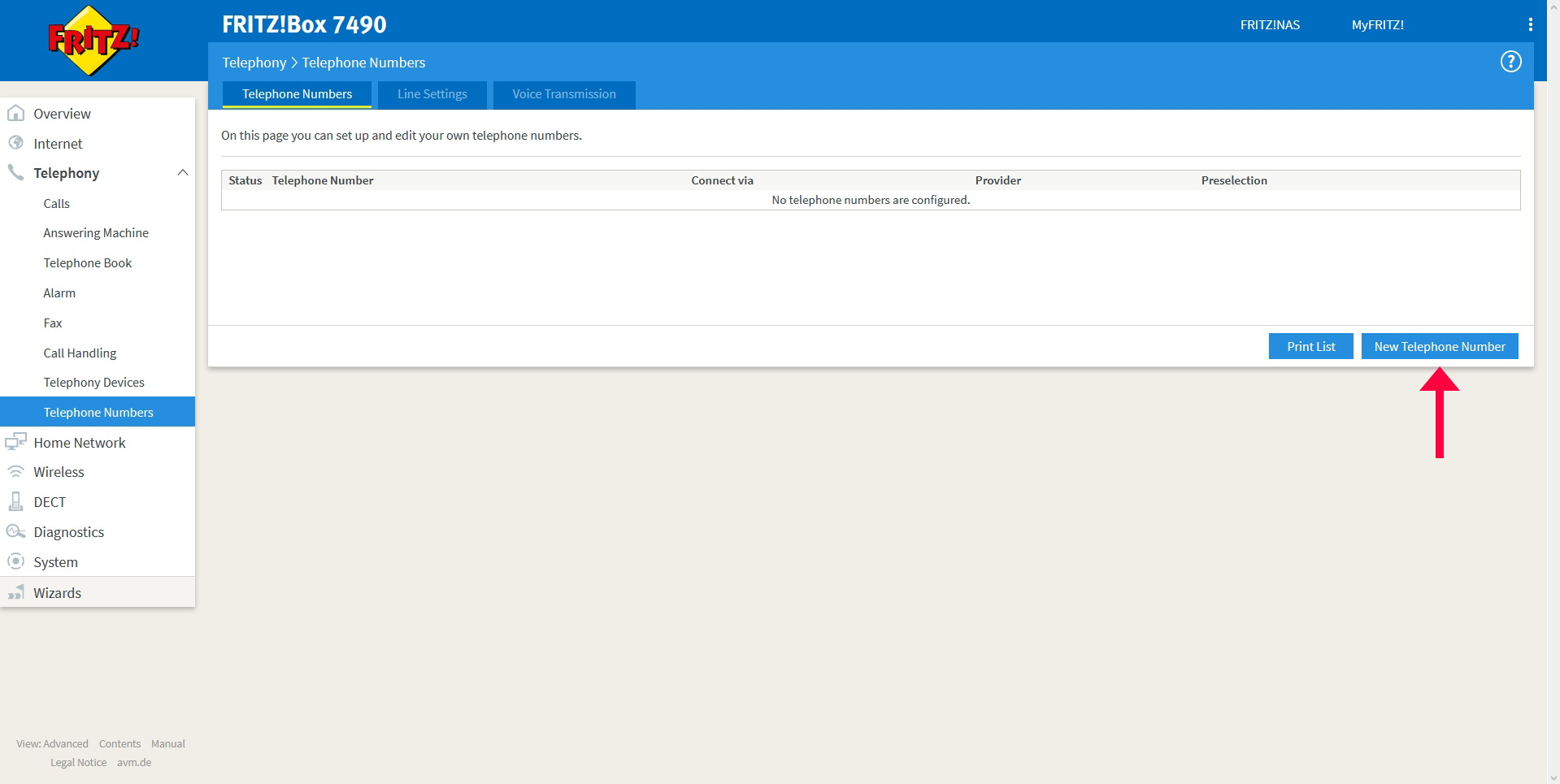
Task: Open Contents link in footer
Action: point(119,743)
